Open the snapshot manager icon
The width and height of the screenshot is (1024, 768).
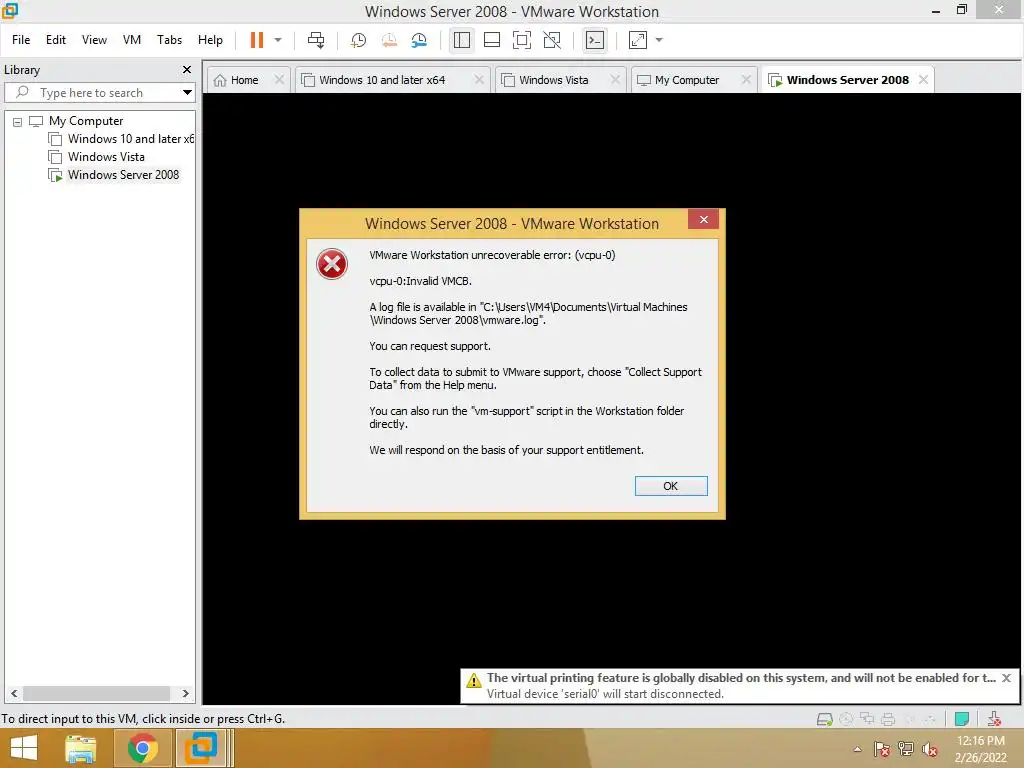coord(419,40)
